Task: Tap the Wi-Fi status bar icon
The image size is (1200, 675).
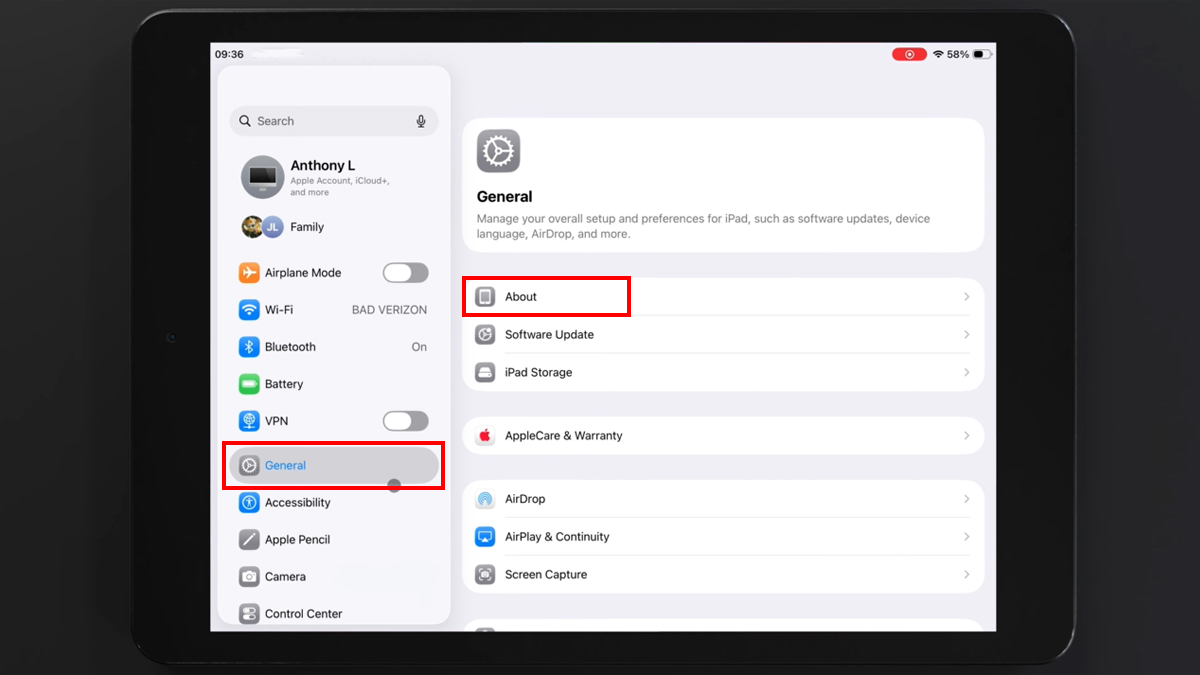Action: [x=938, y=54]
